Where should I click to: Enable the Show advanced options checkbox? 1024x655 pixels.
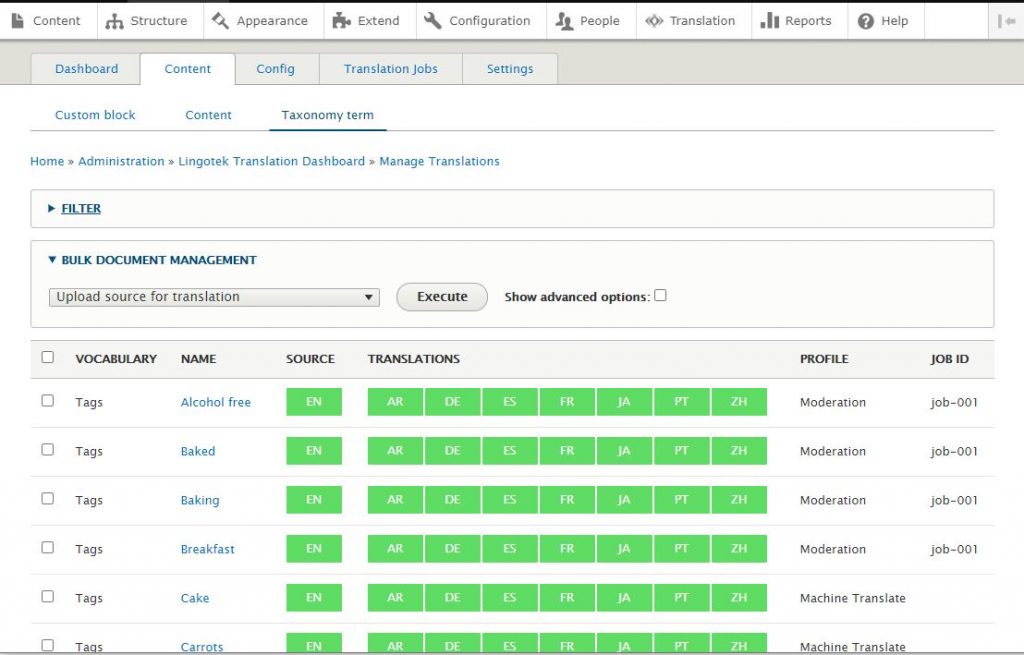point(660,295)
